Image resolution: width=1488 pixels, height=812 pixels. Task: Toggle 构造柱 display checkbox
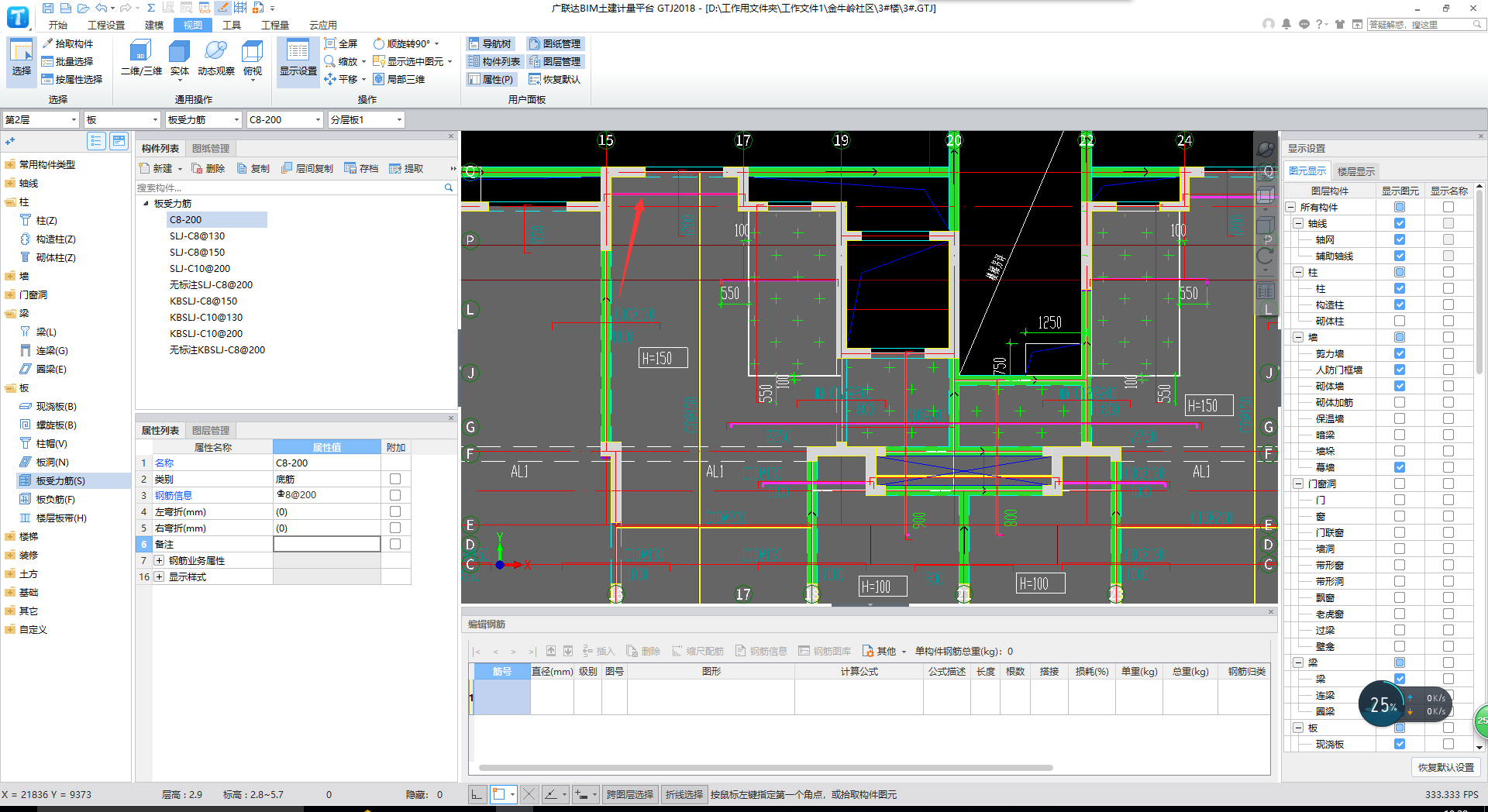1399,304
